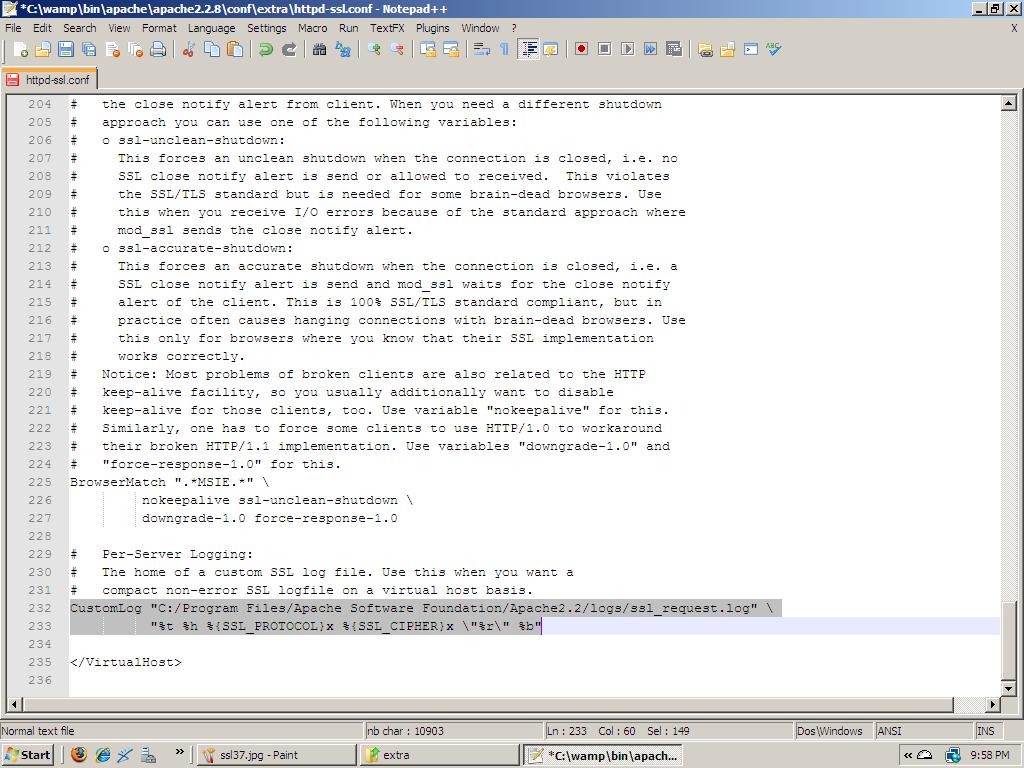Toggle show all characters pilcrow button

tap(504, 49)
